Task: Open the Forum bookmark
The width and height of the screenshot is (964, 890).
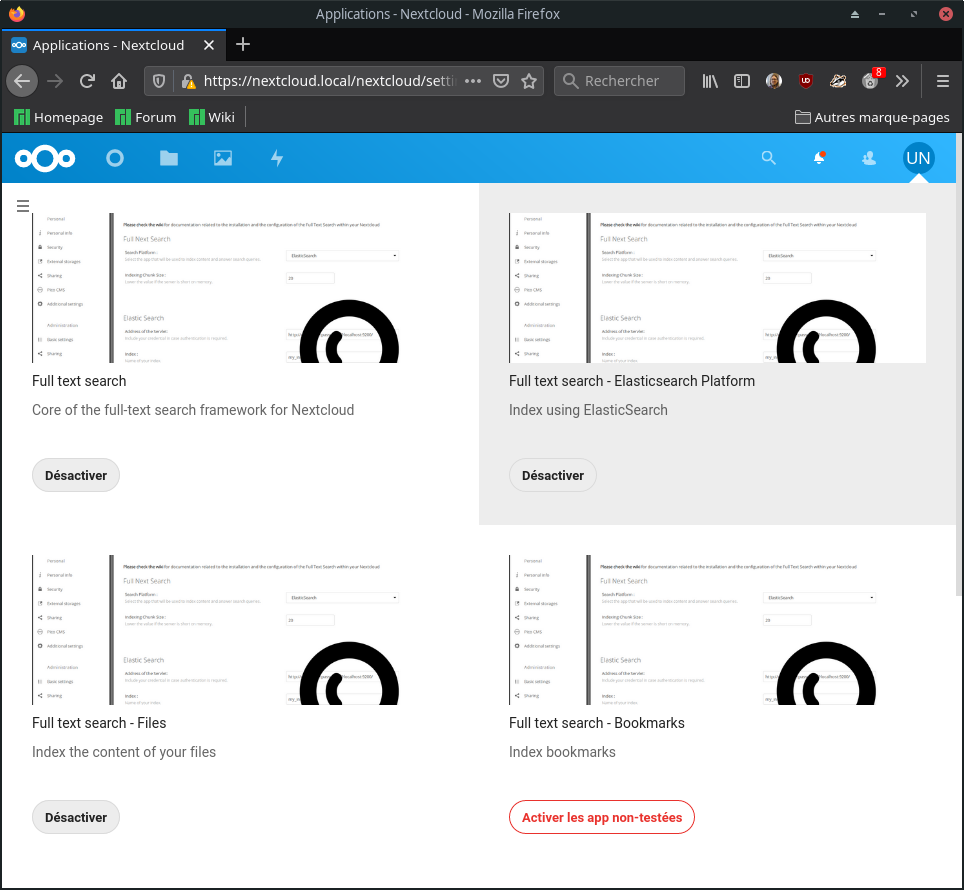Action: [146, 117]
